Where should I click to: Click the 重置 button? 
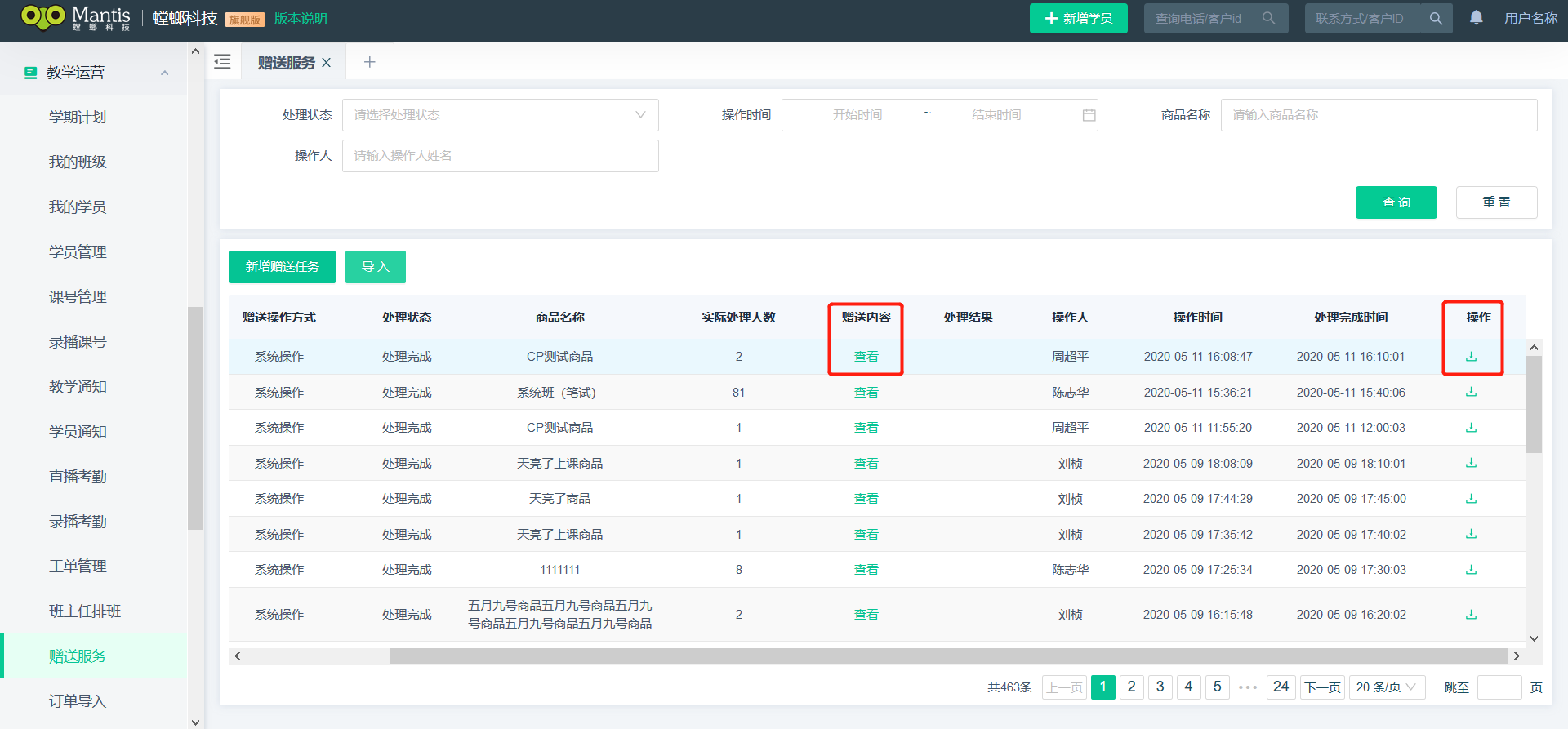[x=1496, y=202]
